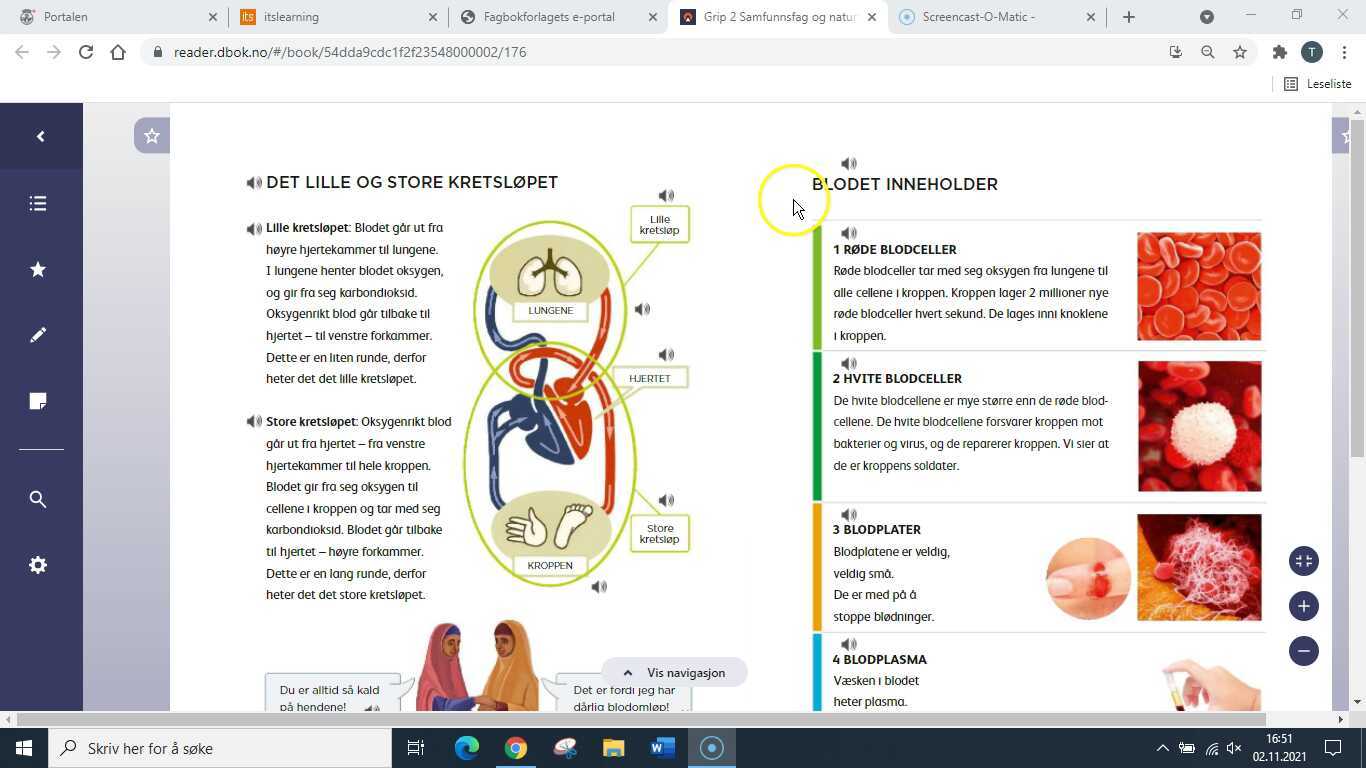Play audio beside the 'Lungene' label
The height and width of the screenshot is (768, 1366).
click(x=642, y=310)
